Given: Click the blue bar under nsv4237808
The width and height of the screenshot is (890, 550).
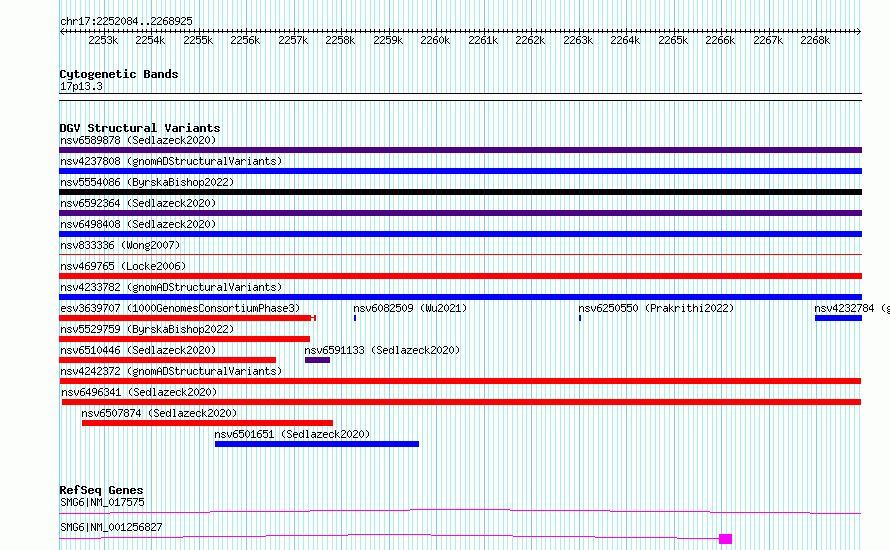Looking at the screenshot, I should click(x=460, y=171).
